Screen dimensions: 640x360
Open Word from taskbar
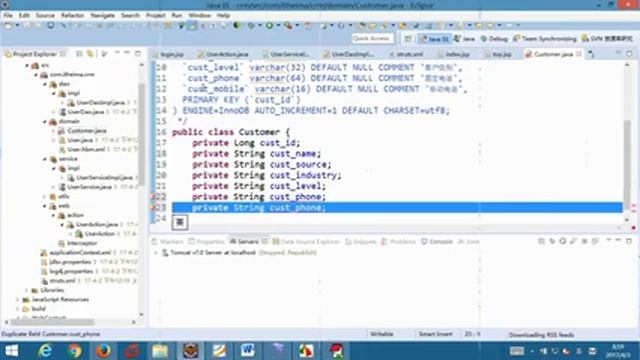pos(247,351)
